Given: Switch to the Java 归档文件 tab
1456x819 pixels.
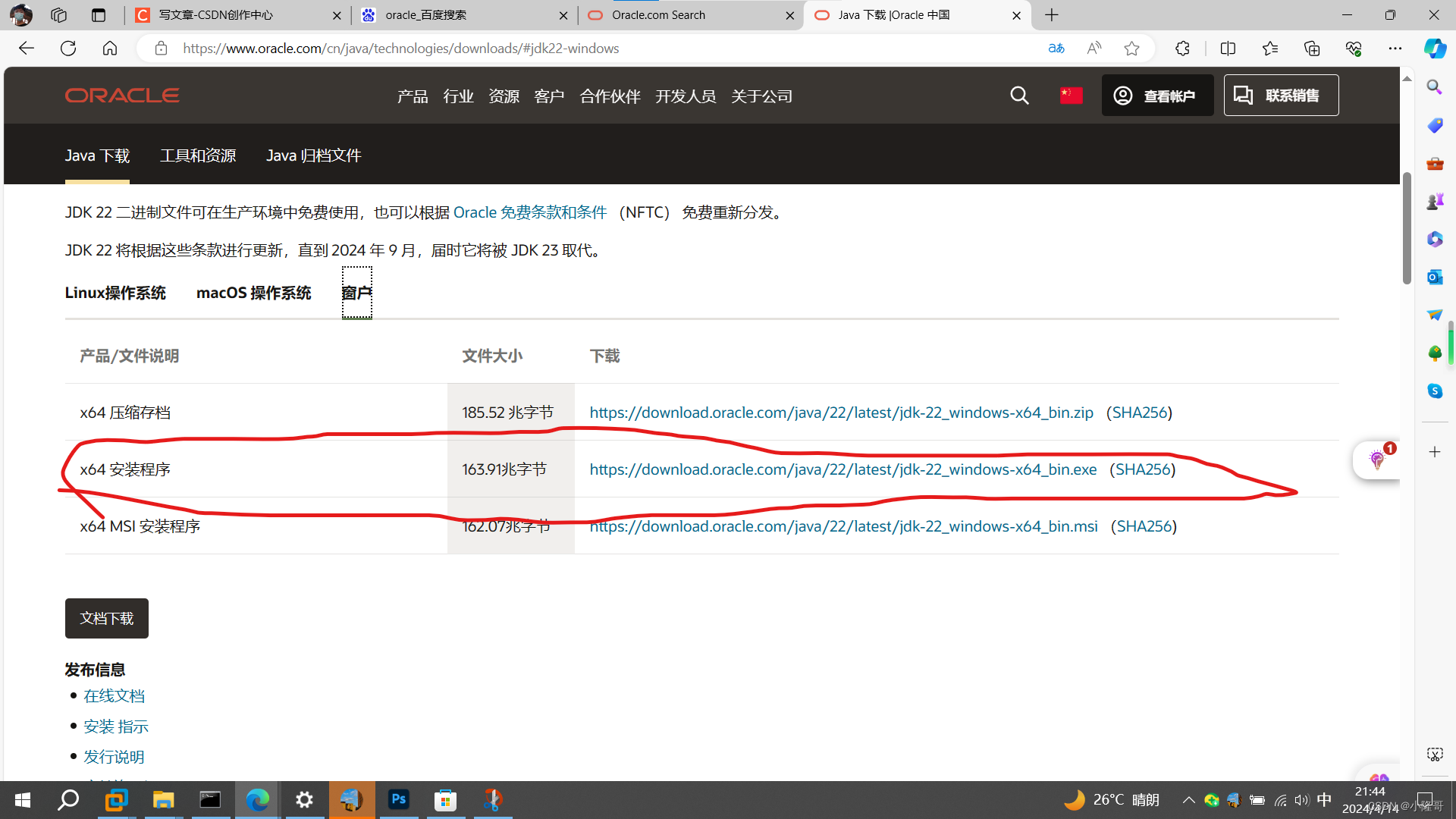Looking at the screenshot, I should click(313, 155).
